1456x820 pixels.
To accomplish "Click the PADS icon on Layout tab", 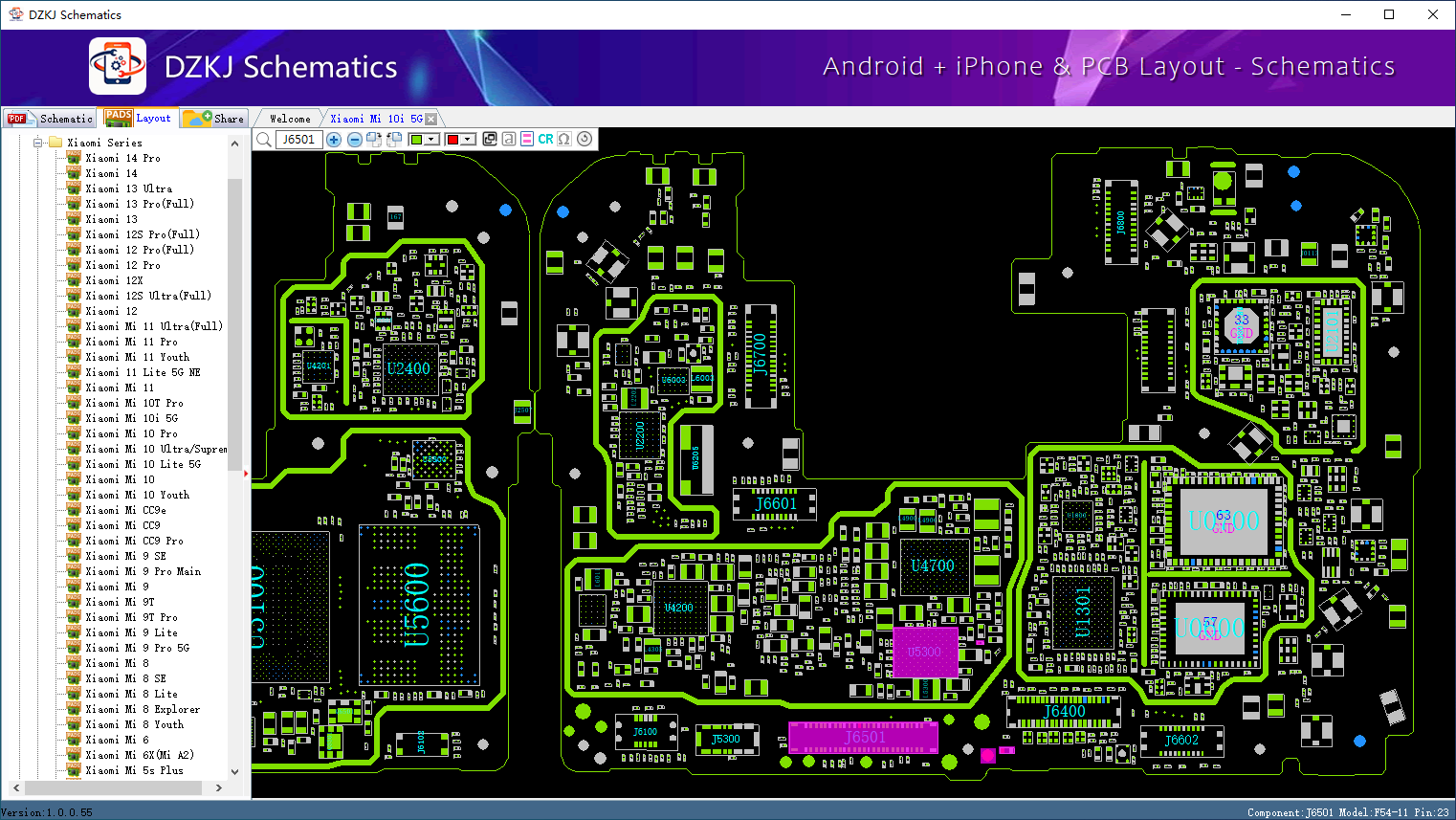I will (x=119, y=118).
